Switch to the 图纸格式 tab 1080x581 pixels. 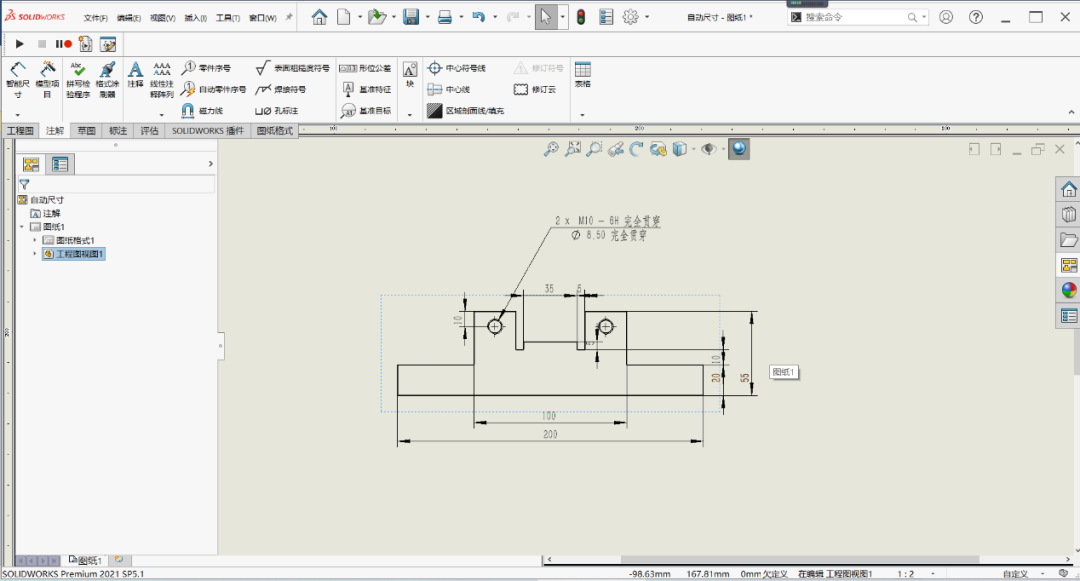(275, 131)
